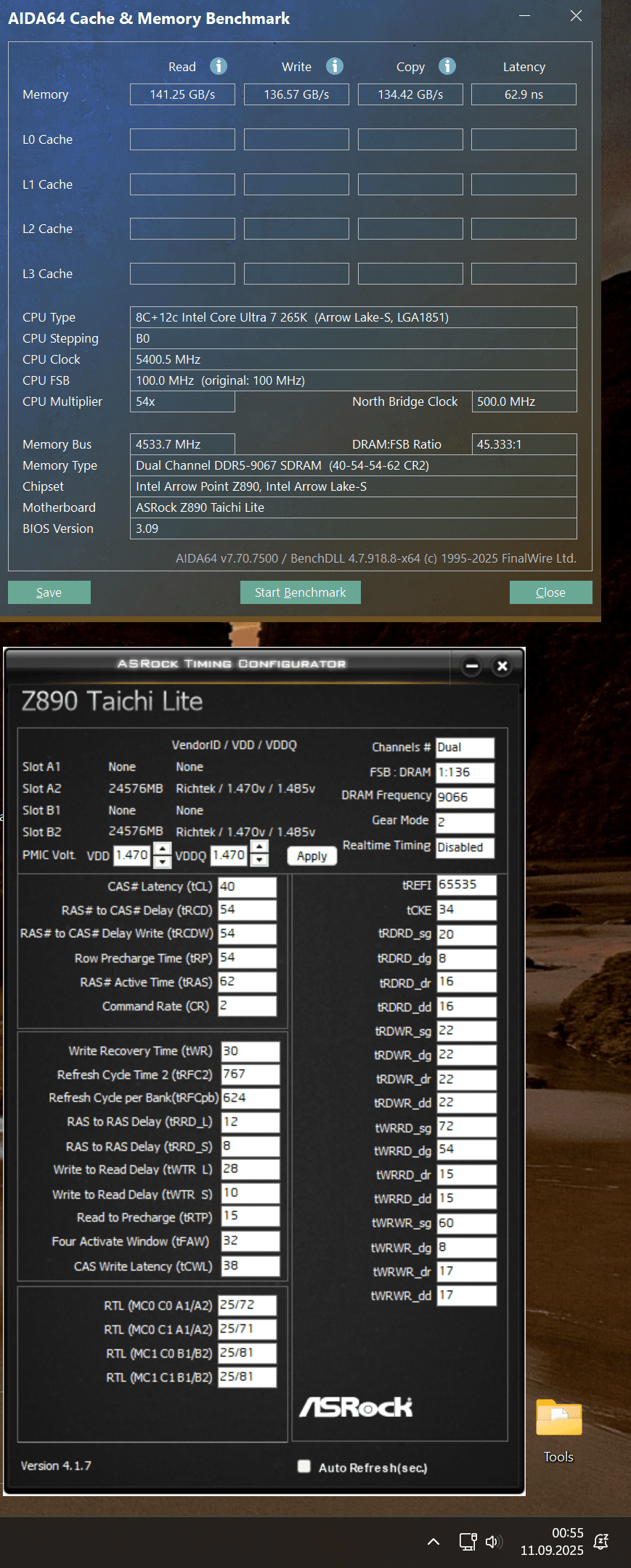The image size is (631, 1568).
Task: Click the tRFC2 value field 767
Action: point(251,1074)
